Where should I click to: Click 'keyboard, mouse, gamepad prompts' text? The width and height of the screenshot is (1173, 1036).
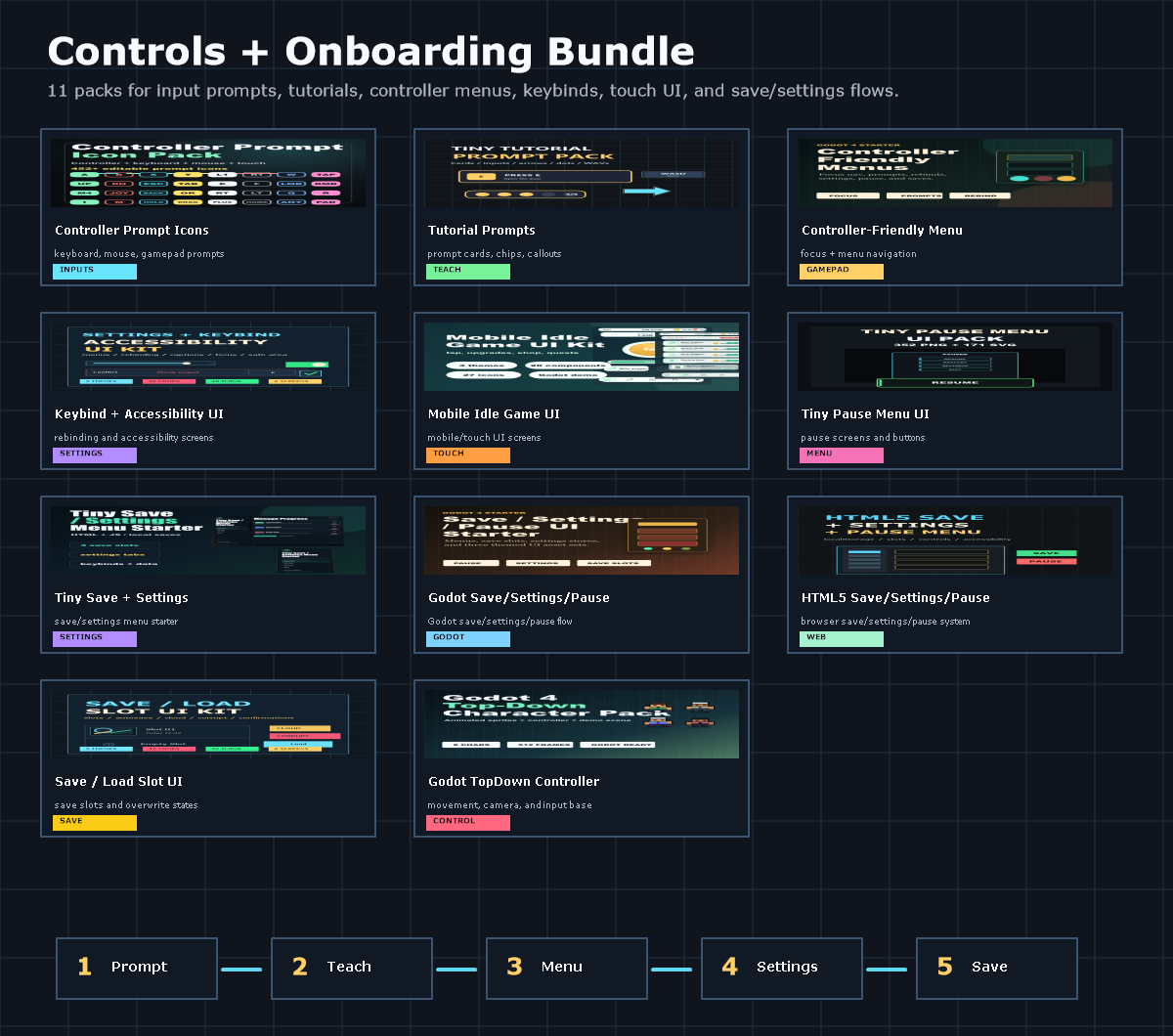139,254
